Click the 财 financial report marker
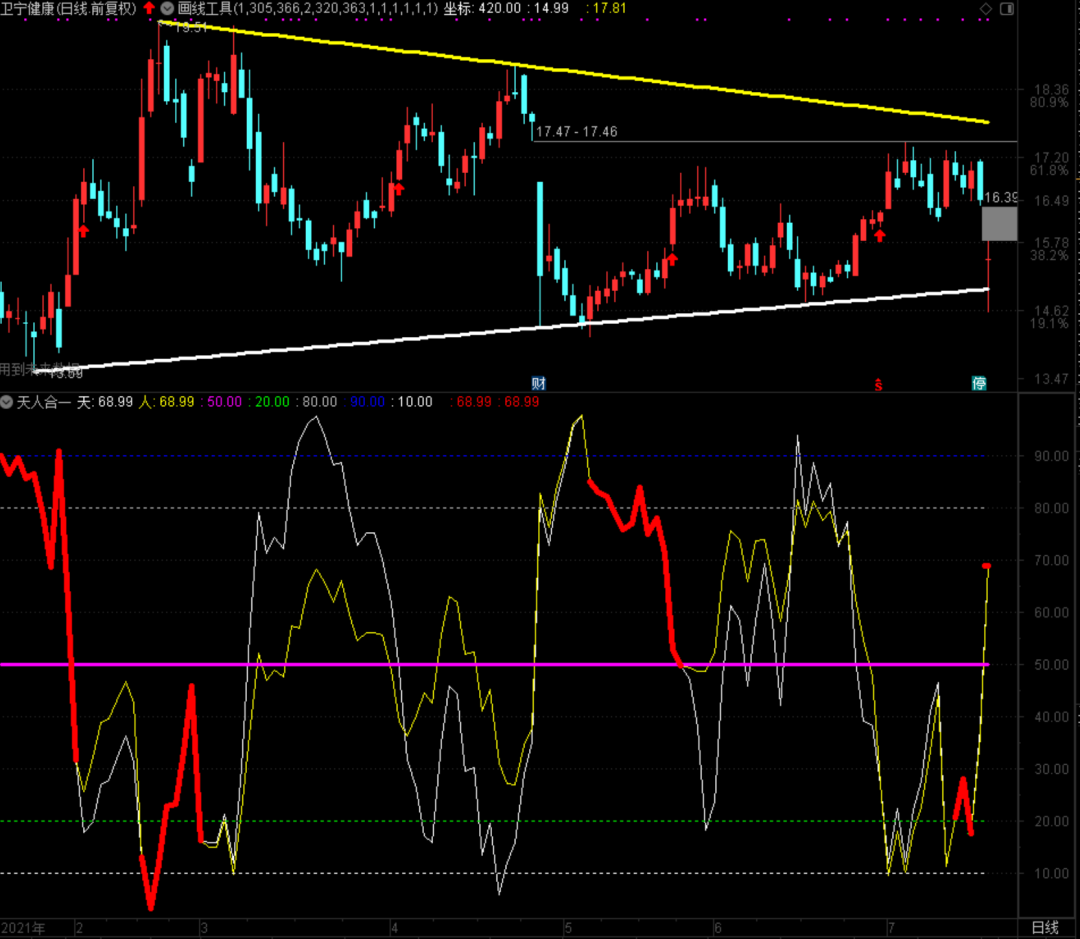The width and height of the screenshot is (1080, 939). [538, 383]
